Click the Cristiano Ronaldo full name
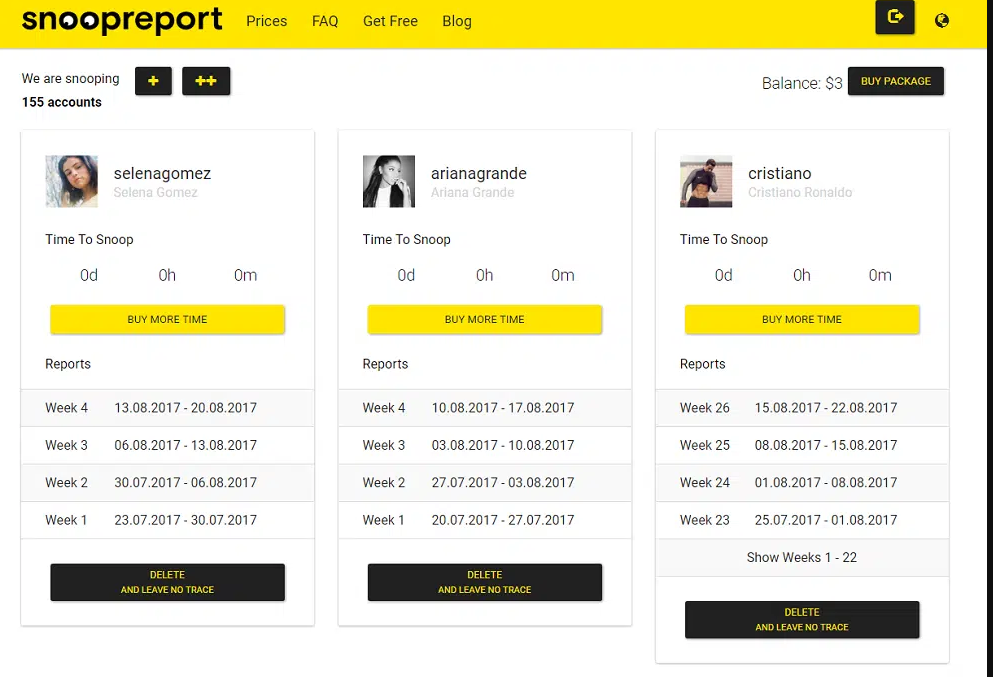Screen dimensions: 993x677 [800, 193]
